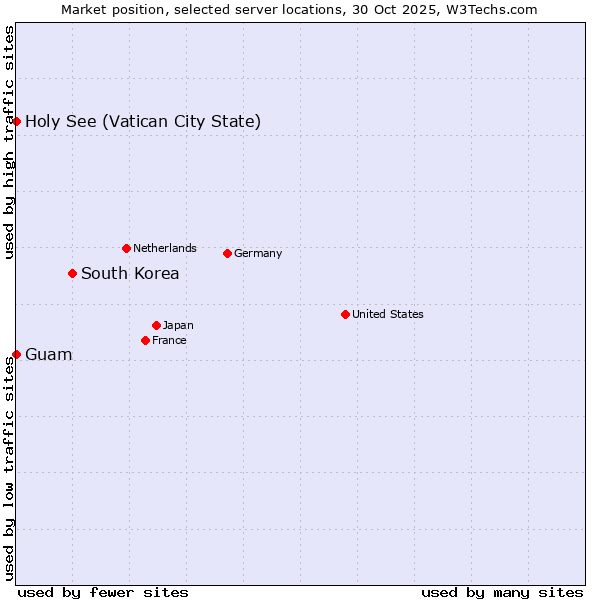Select the Japan red data point

[156, 325]
